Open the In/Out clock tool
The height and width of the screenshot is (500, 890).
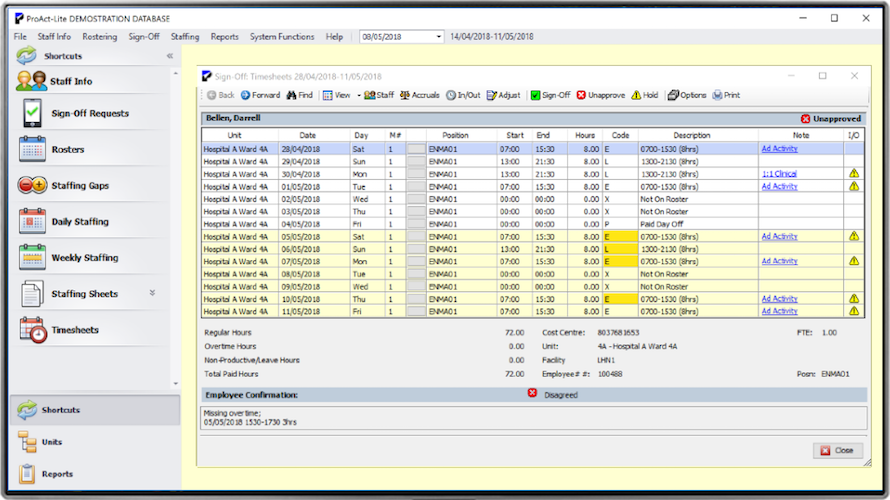pyautogui.click(x=463, y=95)
